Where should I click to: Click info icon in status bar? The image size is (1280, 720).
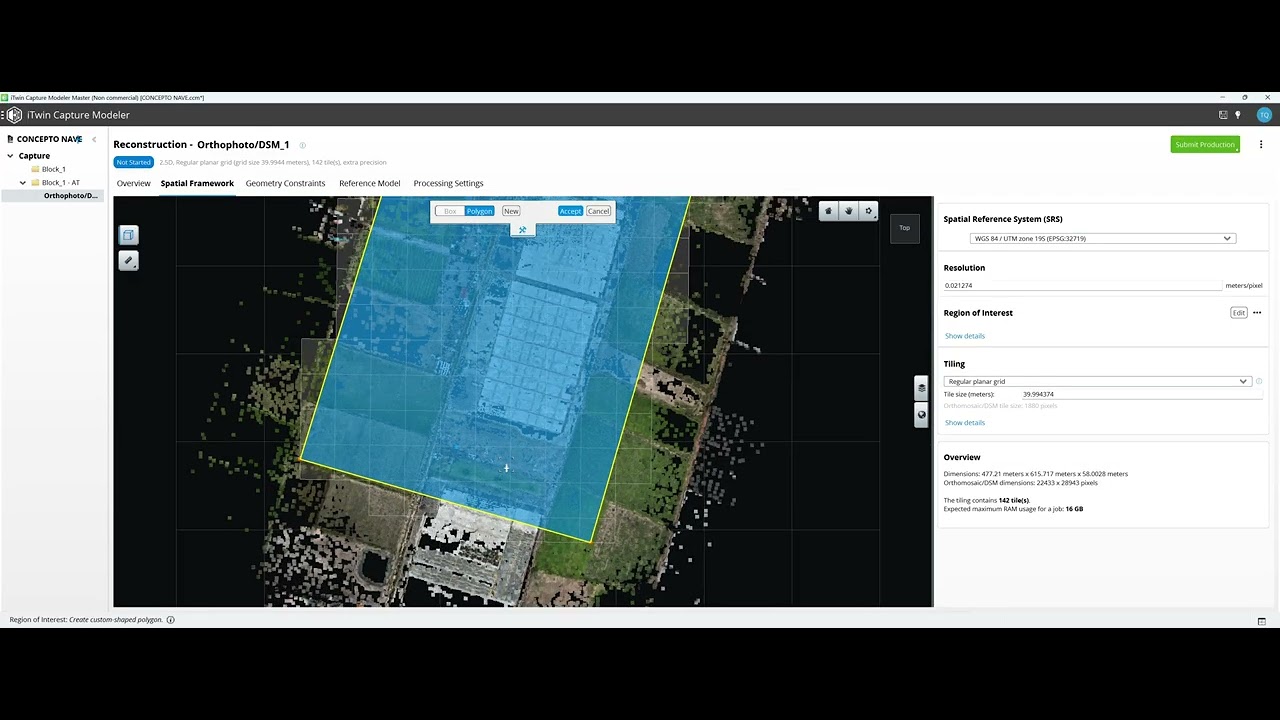(170, 620)
